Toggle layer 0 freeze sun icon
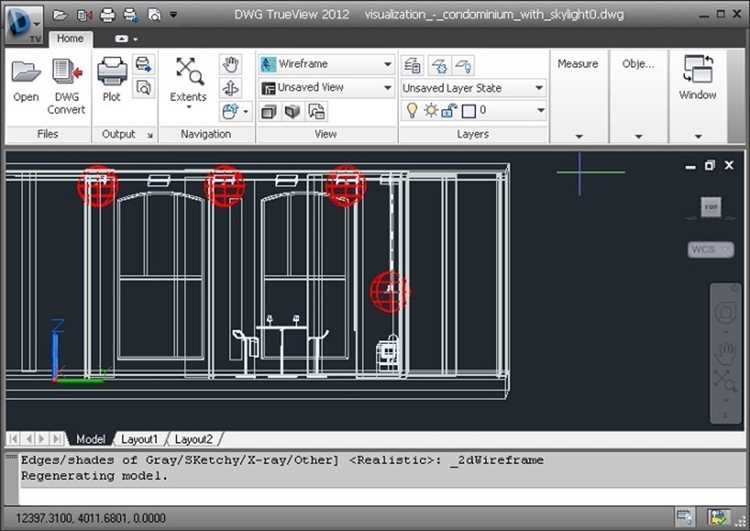This screenshot has height=531, width=750. (431, 111)
